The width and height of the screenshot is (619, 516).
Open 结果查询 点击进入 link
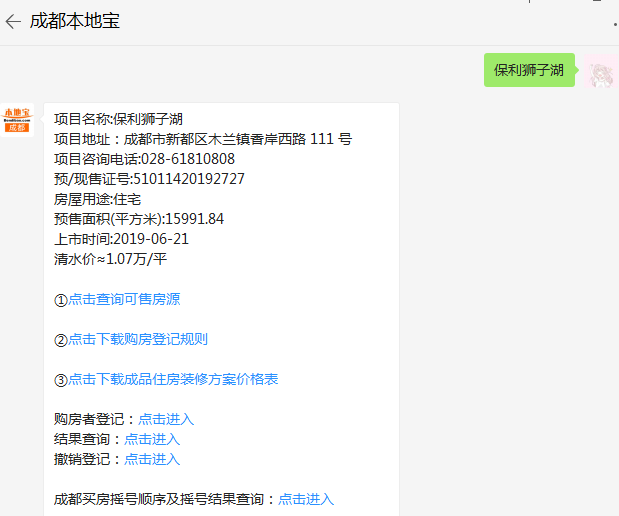click(152, 439)
